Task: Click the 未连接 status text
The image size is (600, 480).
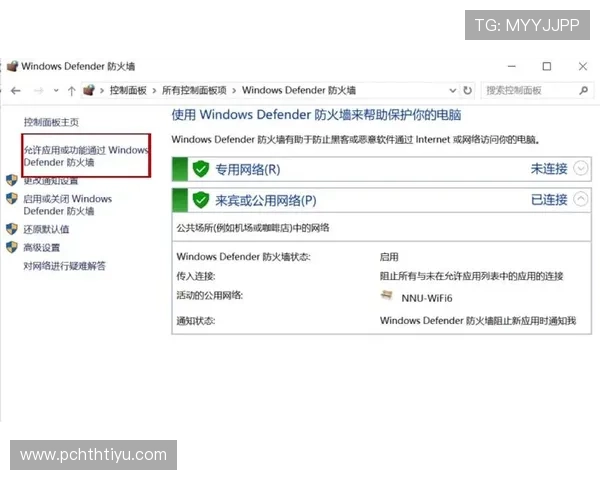Action: [x=549, y=169]
